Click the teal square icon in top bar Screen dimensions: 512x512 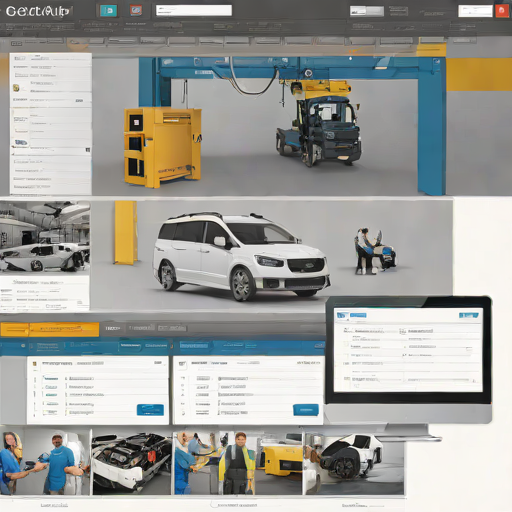(x=109, y=11)
